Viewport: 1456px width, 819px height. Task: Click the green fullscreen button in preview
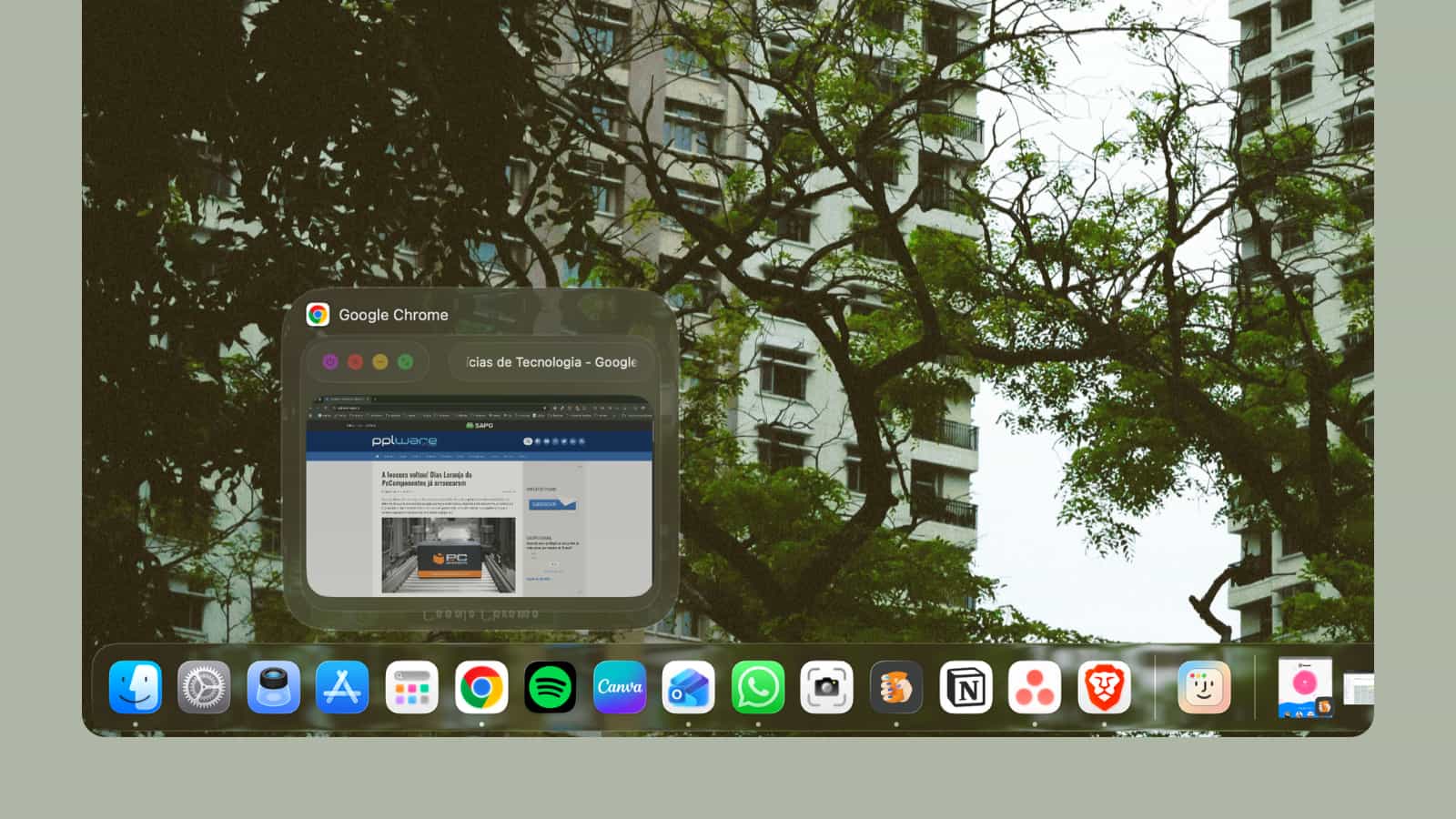point(406,362)
